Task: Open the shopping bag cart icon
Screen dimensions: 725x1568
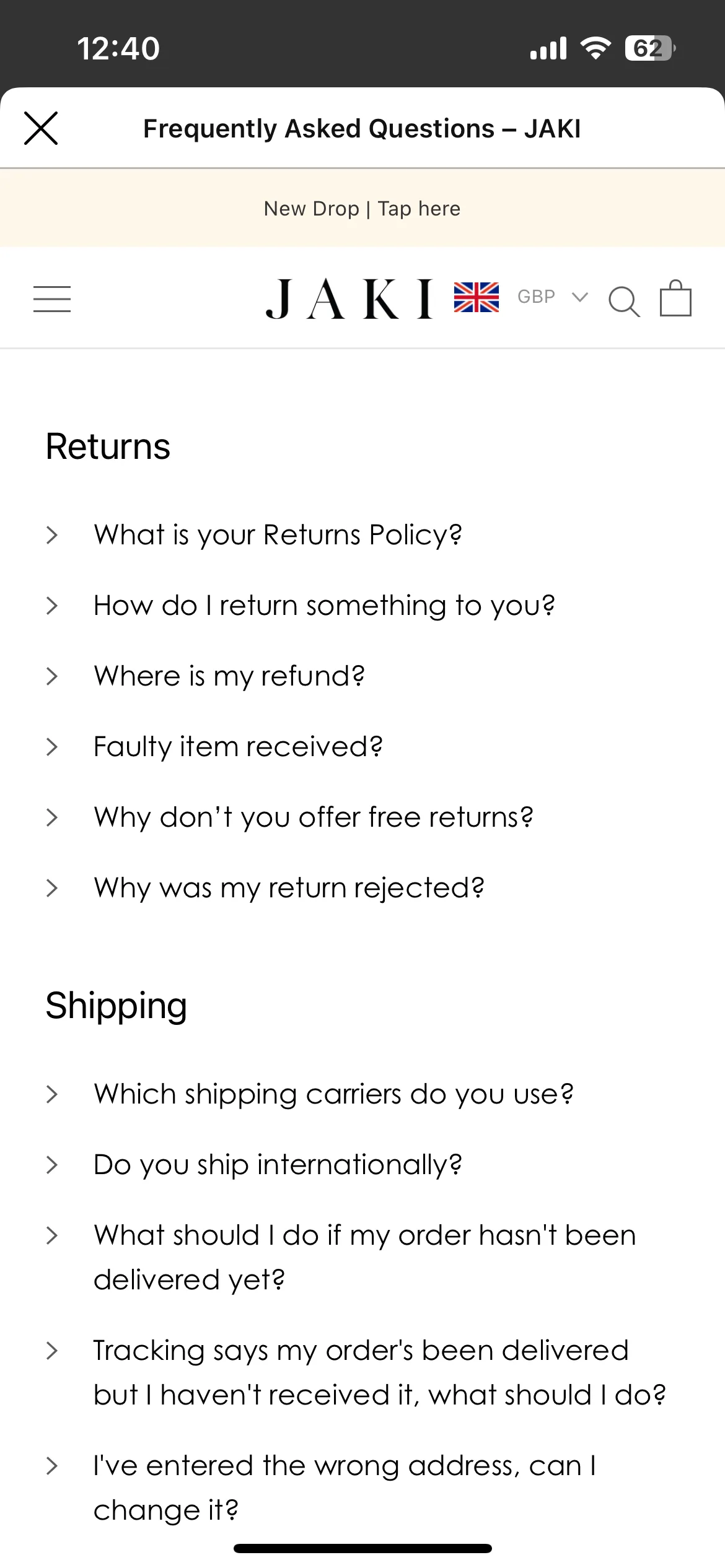Action: [675, 298]
